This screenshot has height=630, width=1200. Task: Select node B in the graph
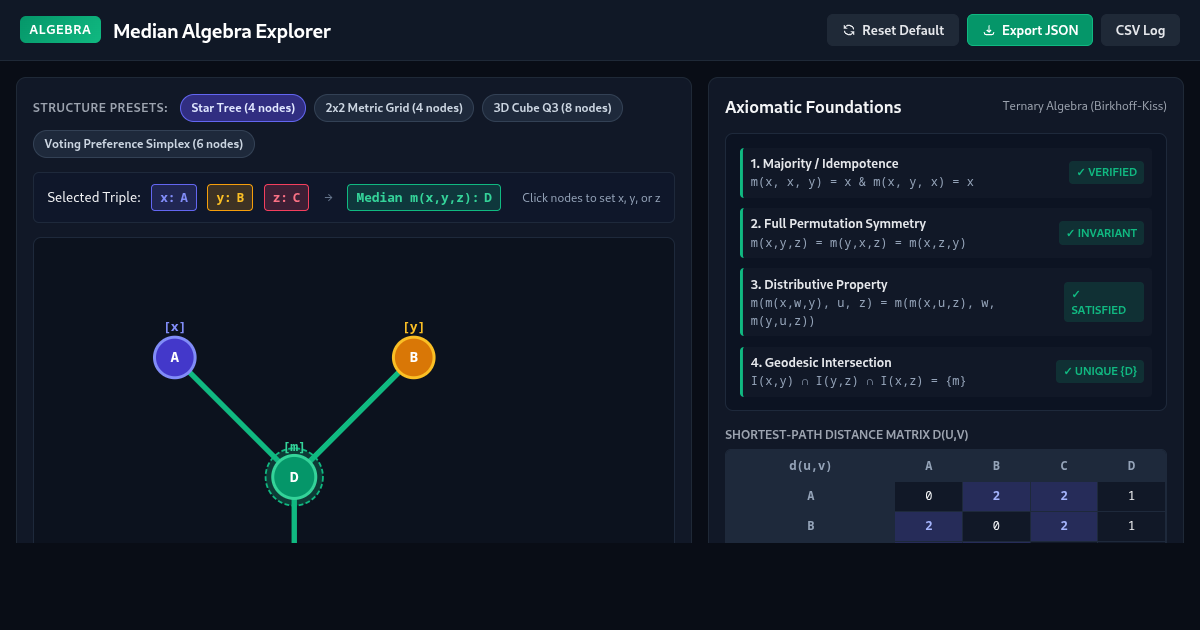click(413, 357)
